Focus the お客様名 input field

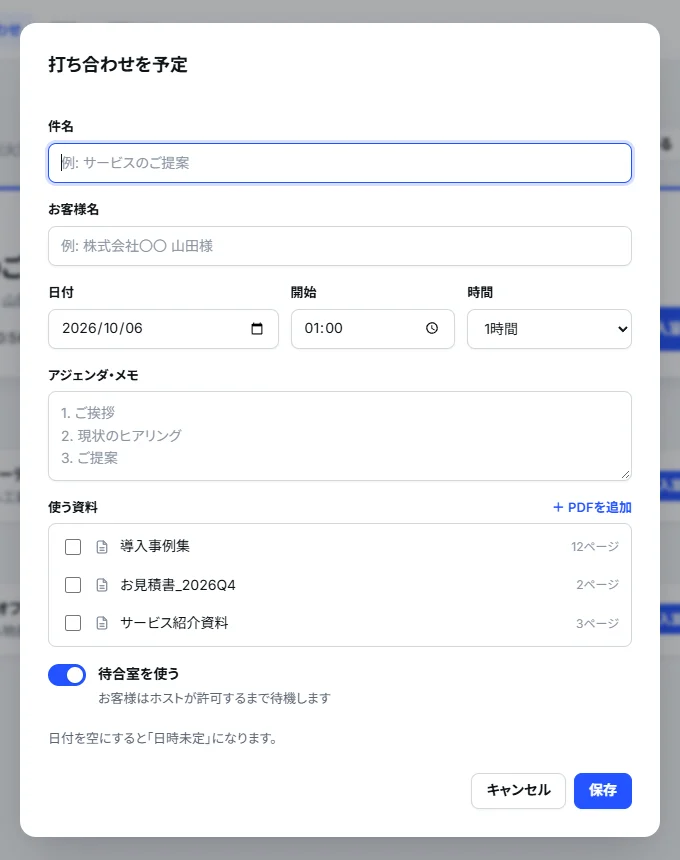click(x=340, y=246)
